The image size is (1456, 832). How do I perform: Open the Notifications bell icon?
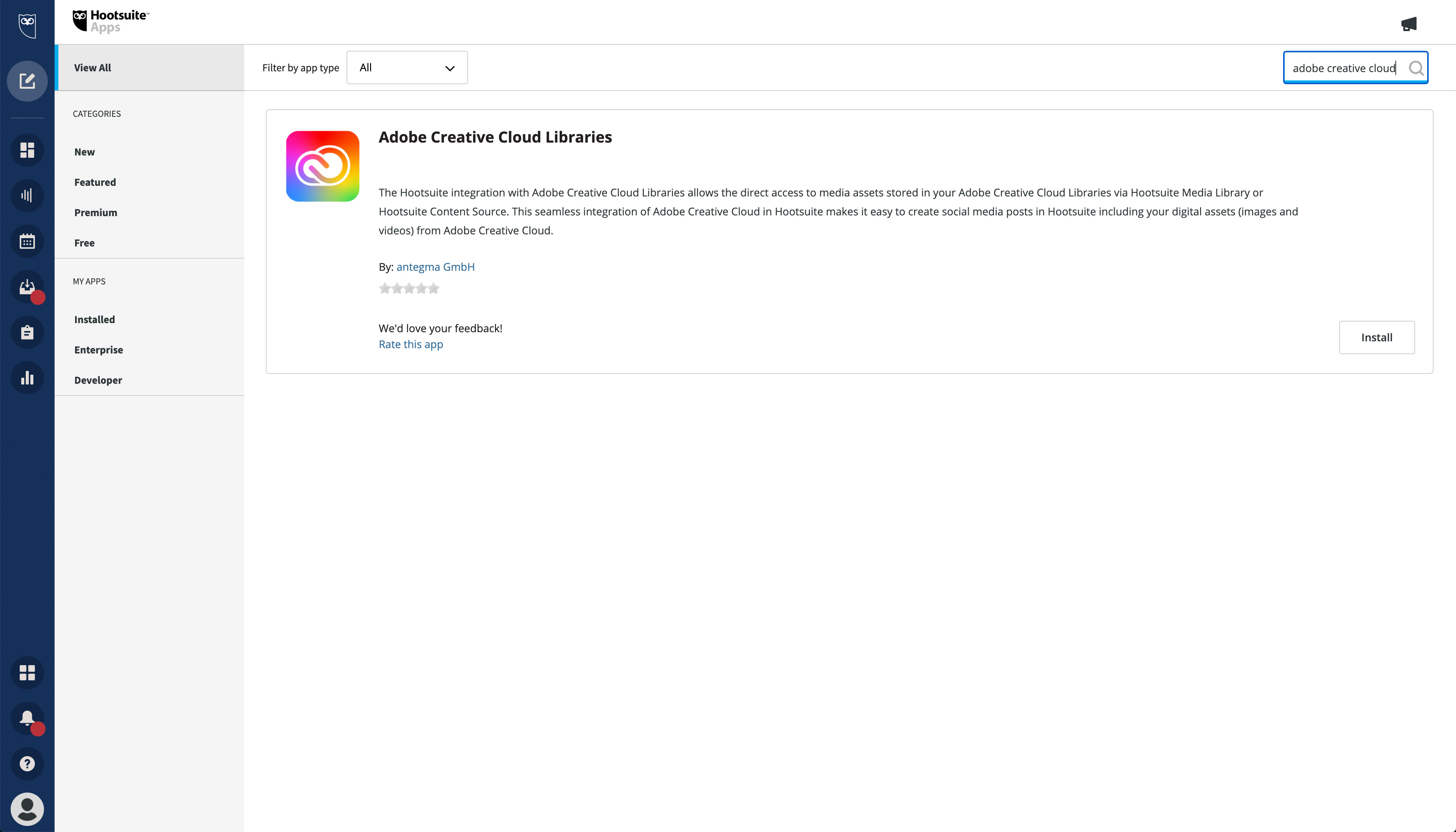coord(27,718)
